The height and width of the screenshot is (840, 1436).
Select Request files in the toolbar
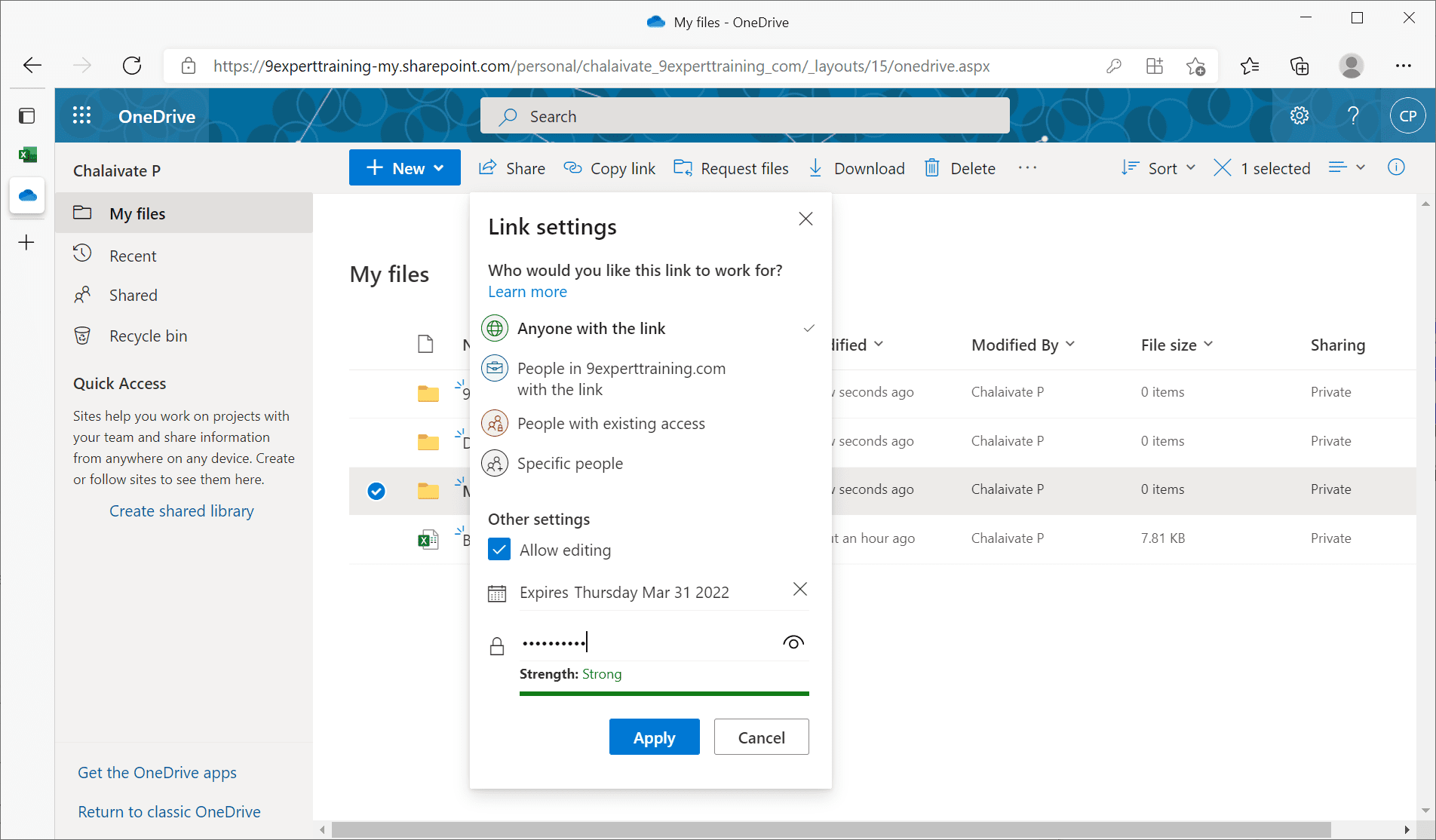[730, 167]
